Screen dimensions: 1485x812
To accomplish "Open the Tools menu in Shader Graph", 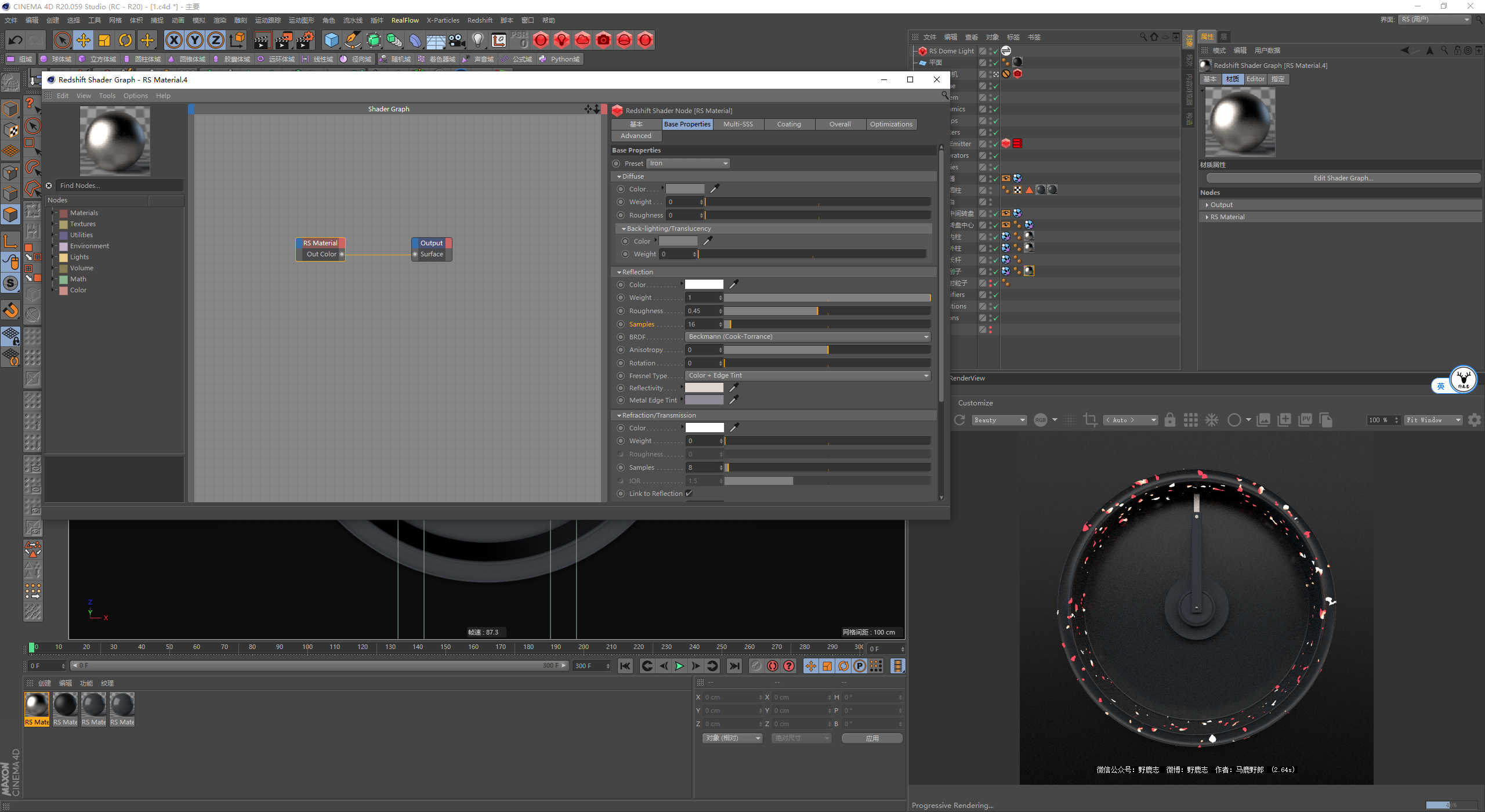I will [107, 96].
